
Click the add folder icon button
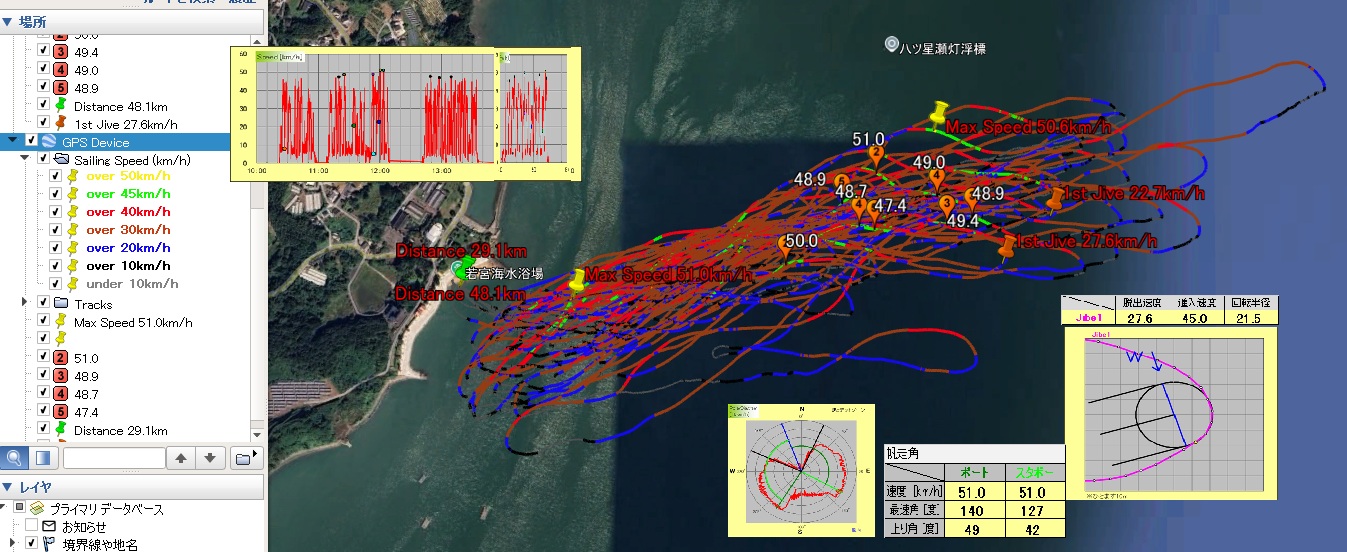tap(243, 458)
